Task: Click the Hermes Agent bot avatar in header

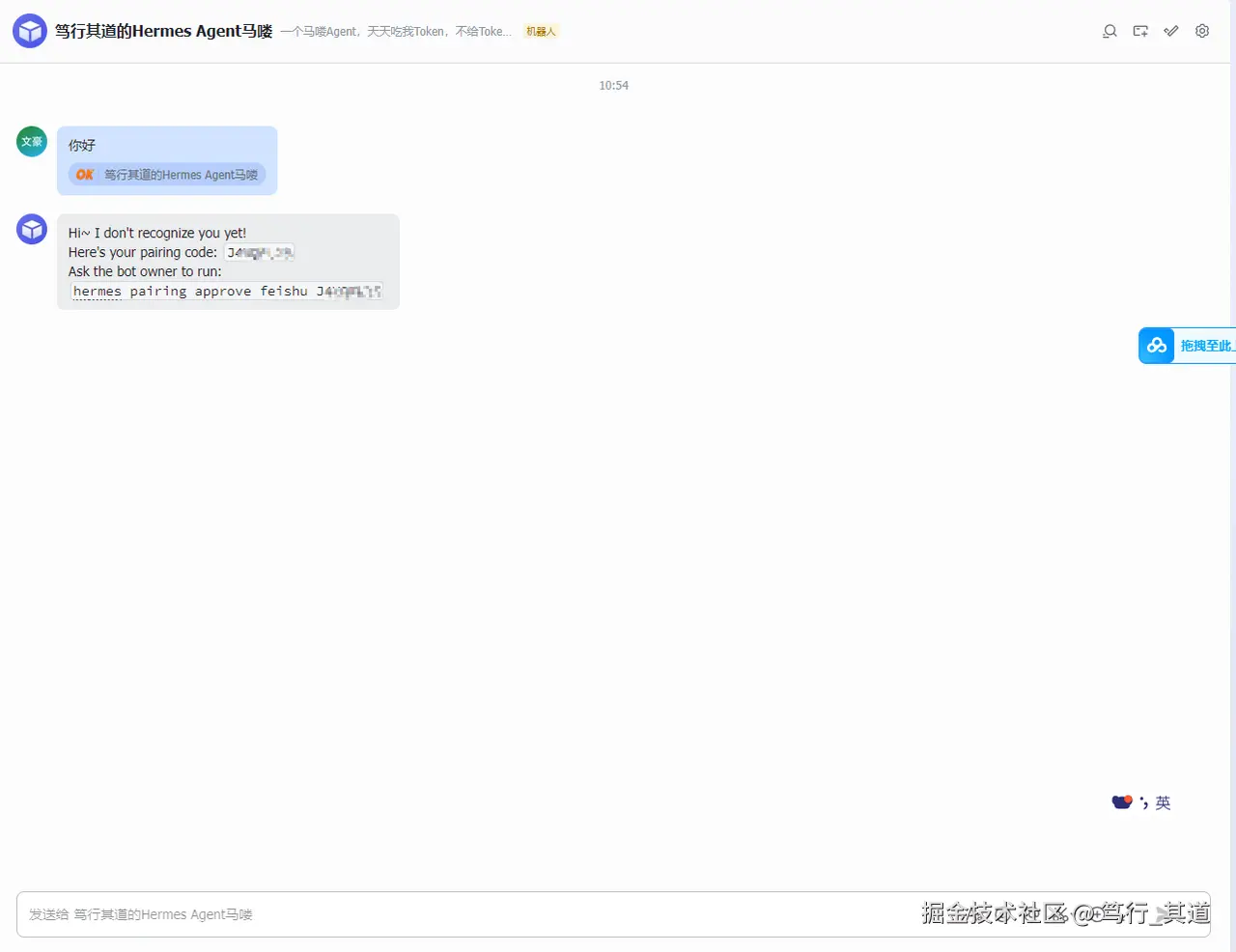Action: pyautogui.click(x=30, y=31)
